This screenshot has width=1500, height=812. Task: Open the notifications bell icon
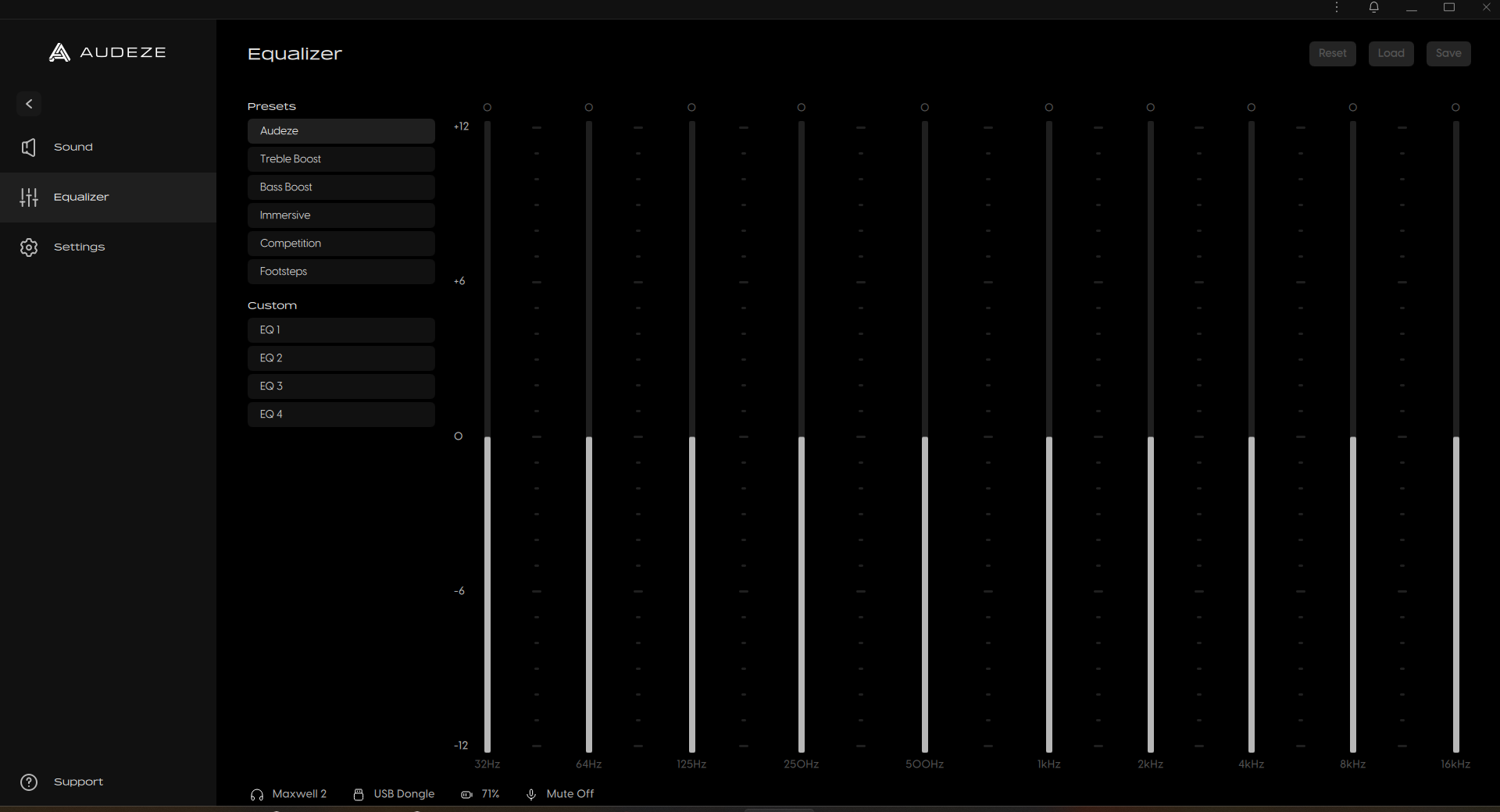coord(1374,8)
